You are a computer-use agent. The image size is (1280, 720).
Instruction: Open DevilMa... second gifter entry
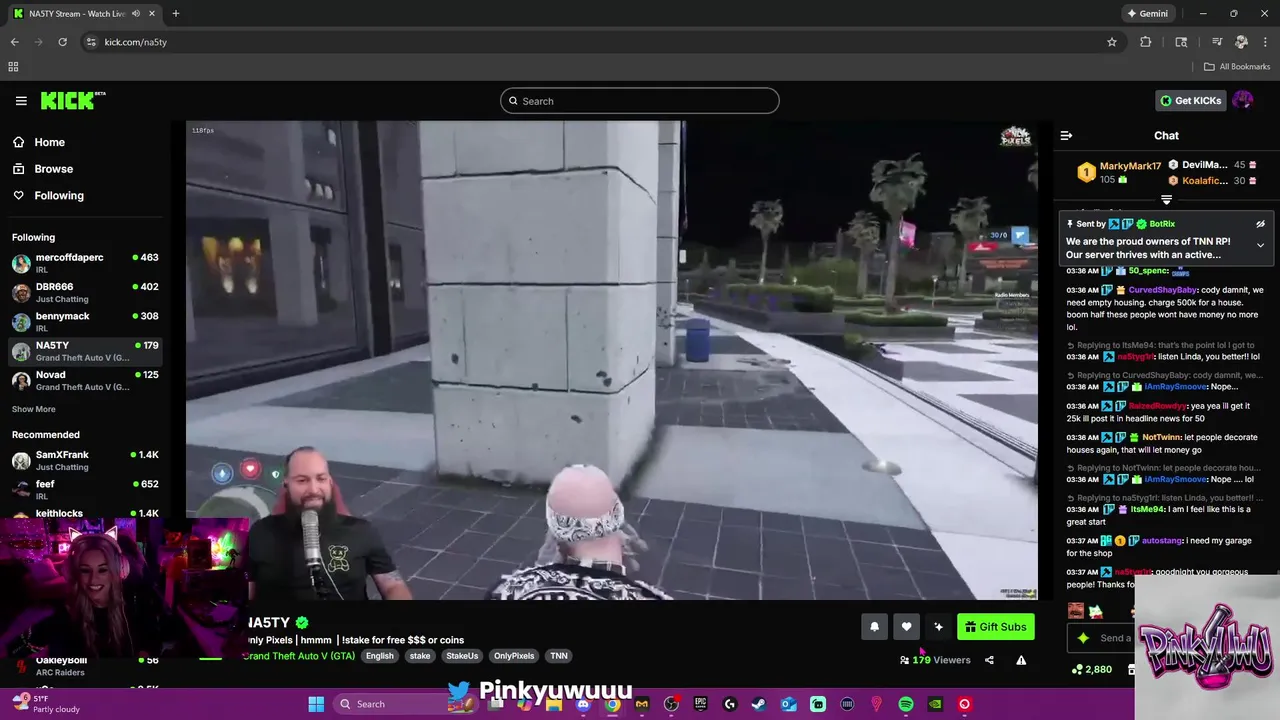tap(1213, 165)
